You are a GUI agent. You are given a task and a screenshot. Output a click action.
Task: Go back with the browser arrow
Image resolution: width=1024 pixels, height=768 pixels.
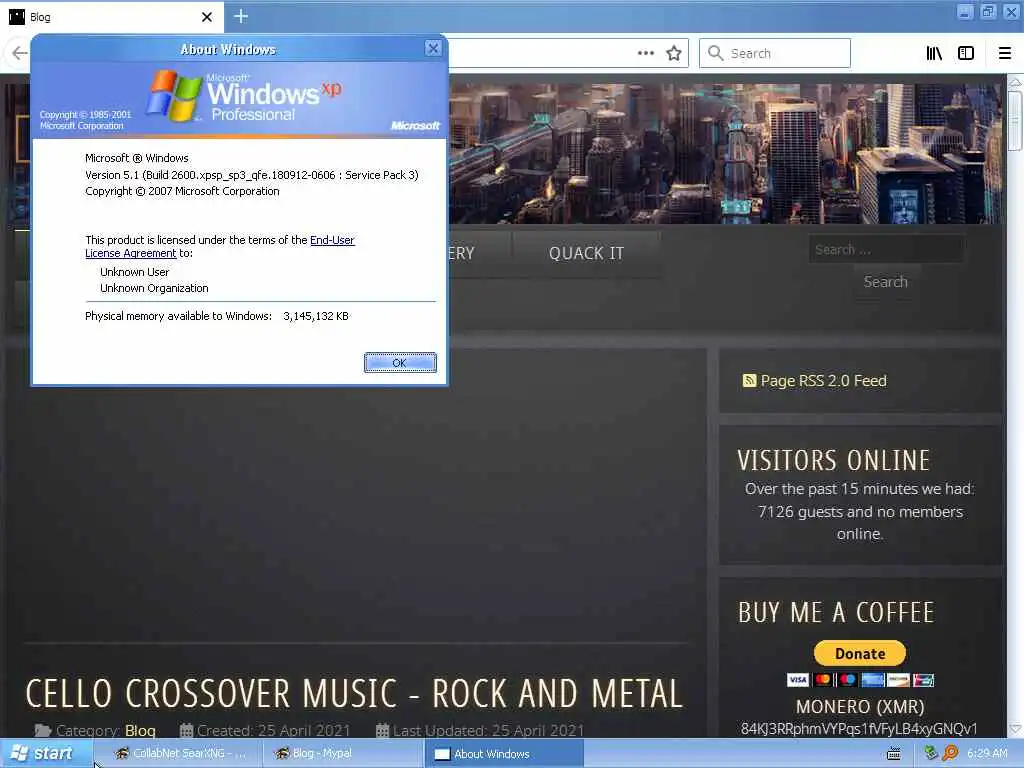[x=20, y=53]
